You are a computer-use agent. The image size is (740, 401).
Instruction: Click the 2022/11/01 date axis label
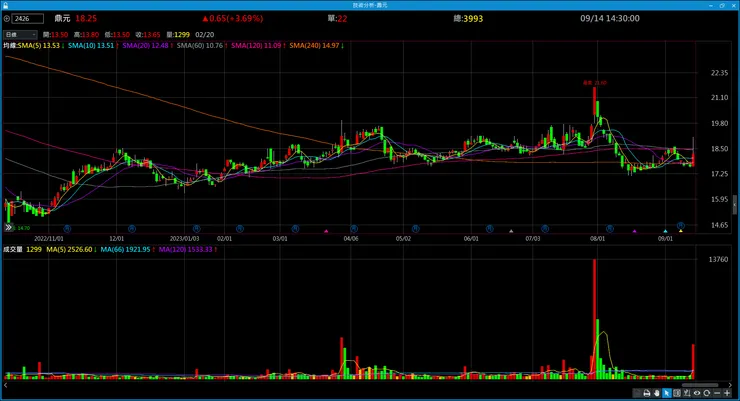[x=49, y=239]
